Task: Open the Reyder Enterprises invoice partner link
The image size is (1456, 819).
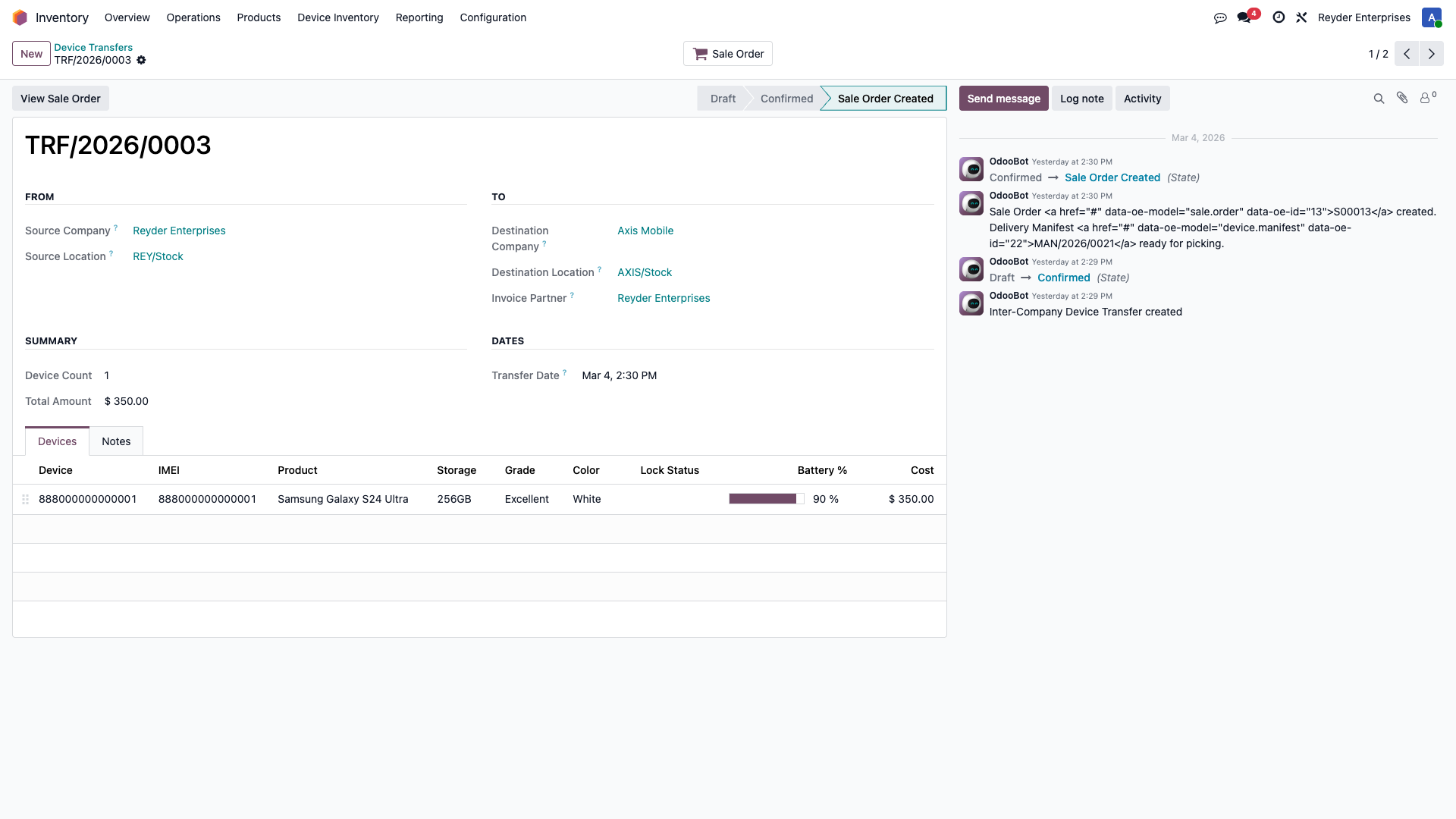Action: 664,298
